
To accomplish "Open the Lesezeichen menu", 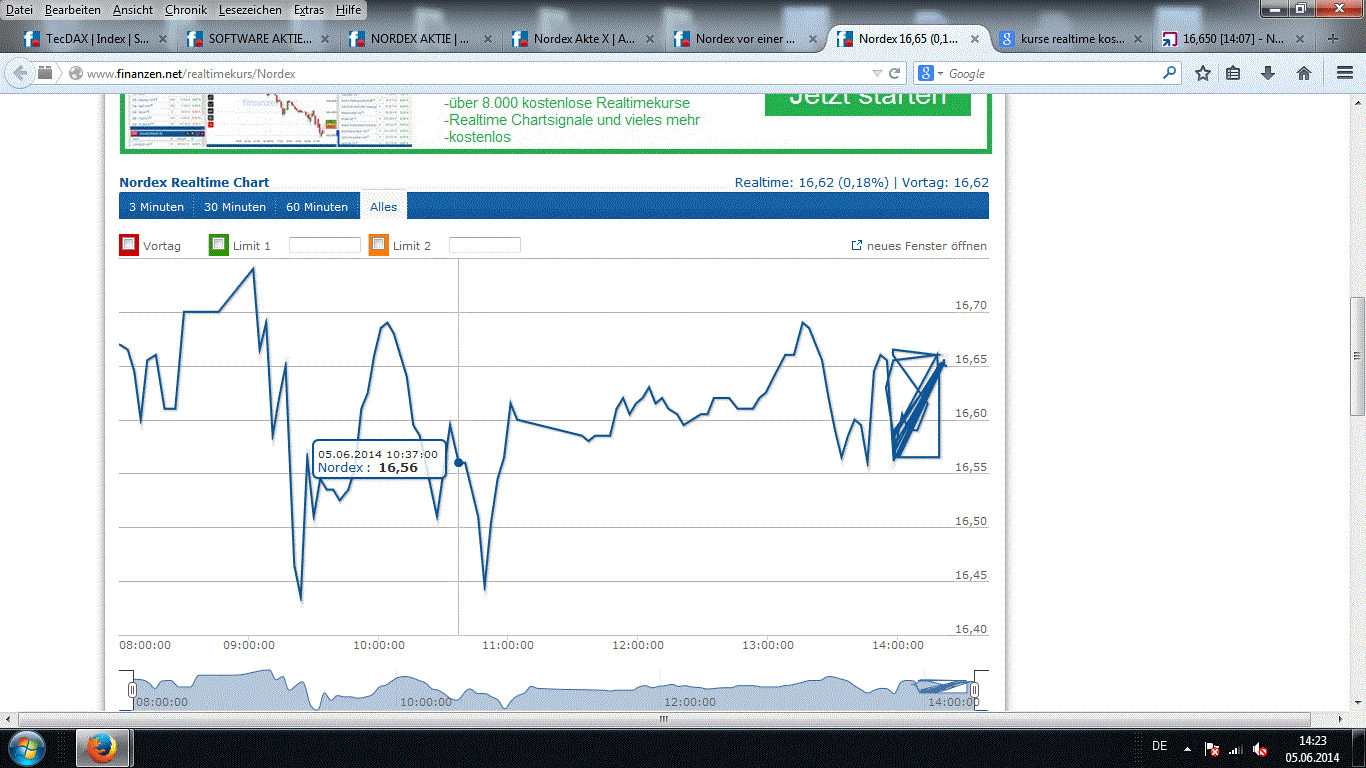I will [x=252, y=9].
